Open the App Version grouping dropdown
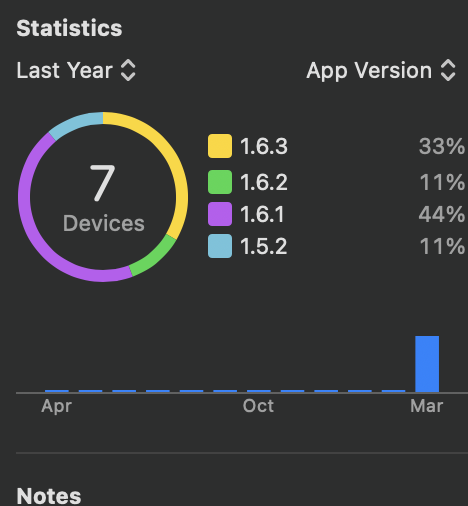The width and height of the screenshot is (468, 506). click(381, 70)
